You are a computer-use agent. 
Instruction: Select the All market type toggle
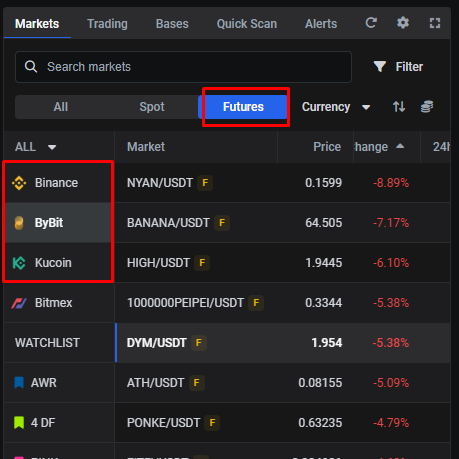61,107
